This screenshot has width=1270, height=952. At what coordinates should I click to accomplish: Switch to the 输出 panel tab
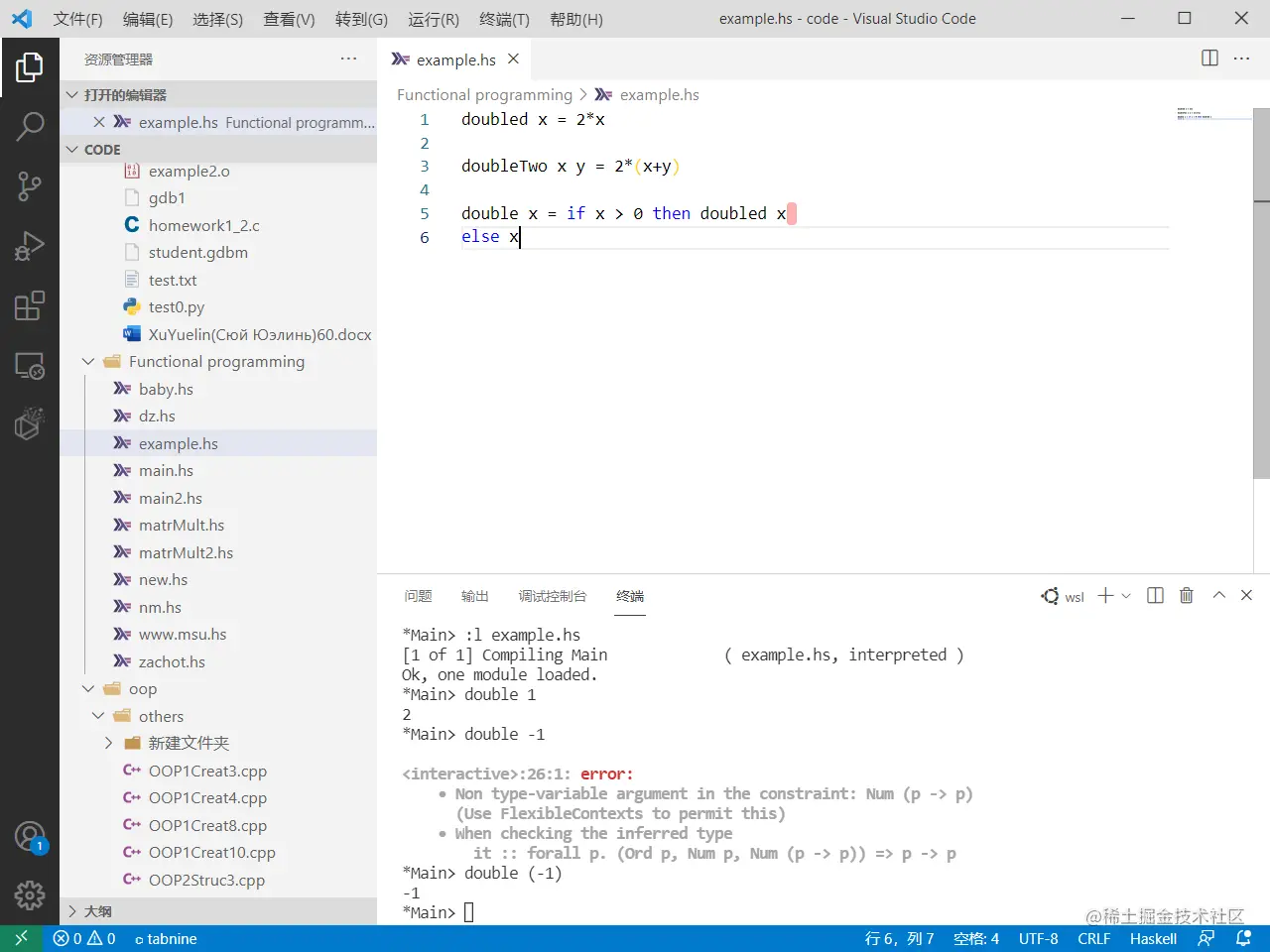click(x=475, y=596)
